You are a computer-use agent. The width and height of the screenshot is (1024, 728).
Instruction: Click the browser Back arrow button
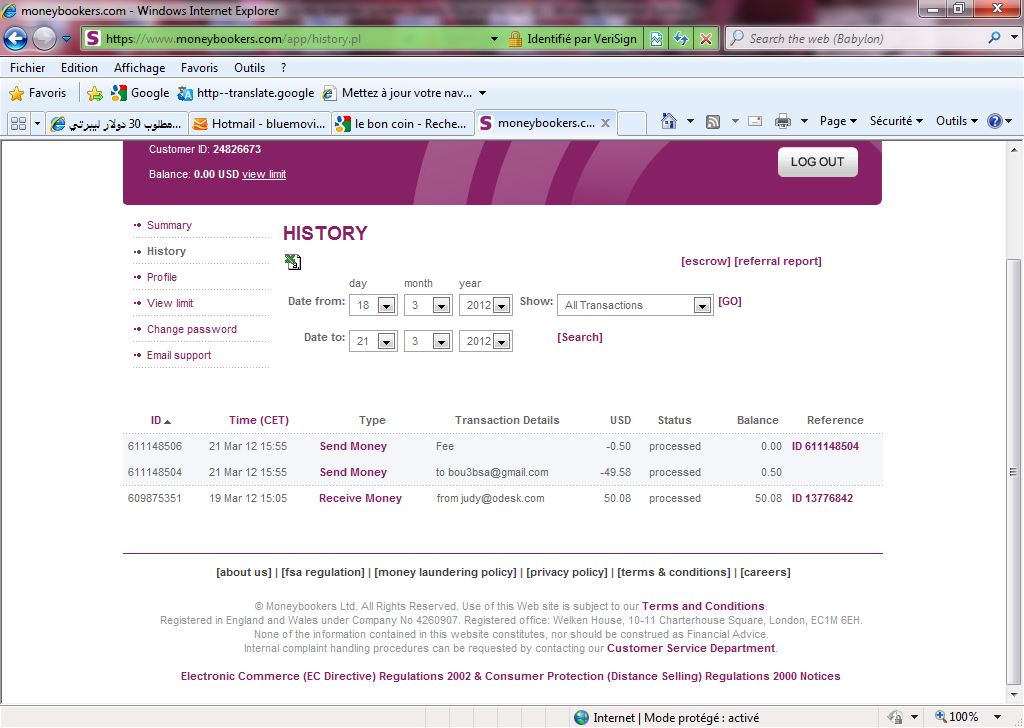click(x=16, y=39)
